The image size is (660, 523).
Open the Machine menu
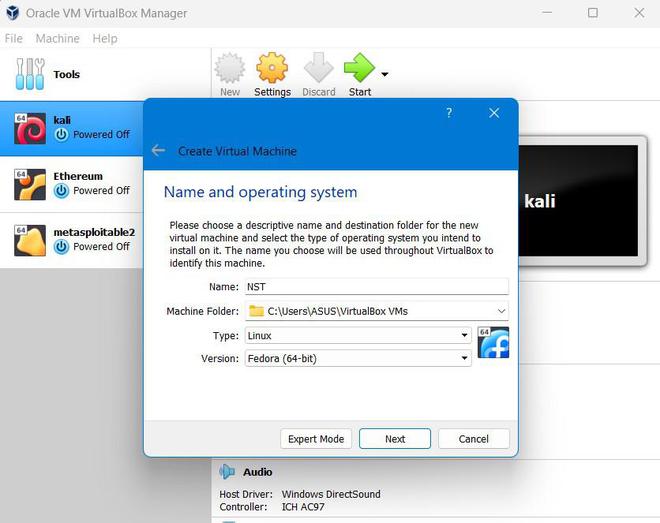click(58, 39)
